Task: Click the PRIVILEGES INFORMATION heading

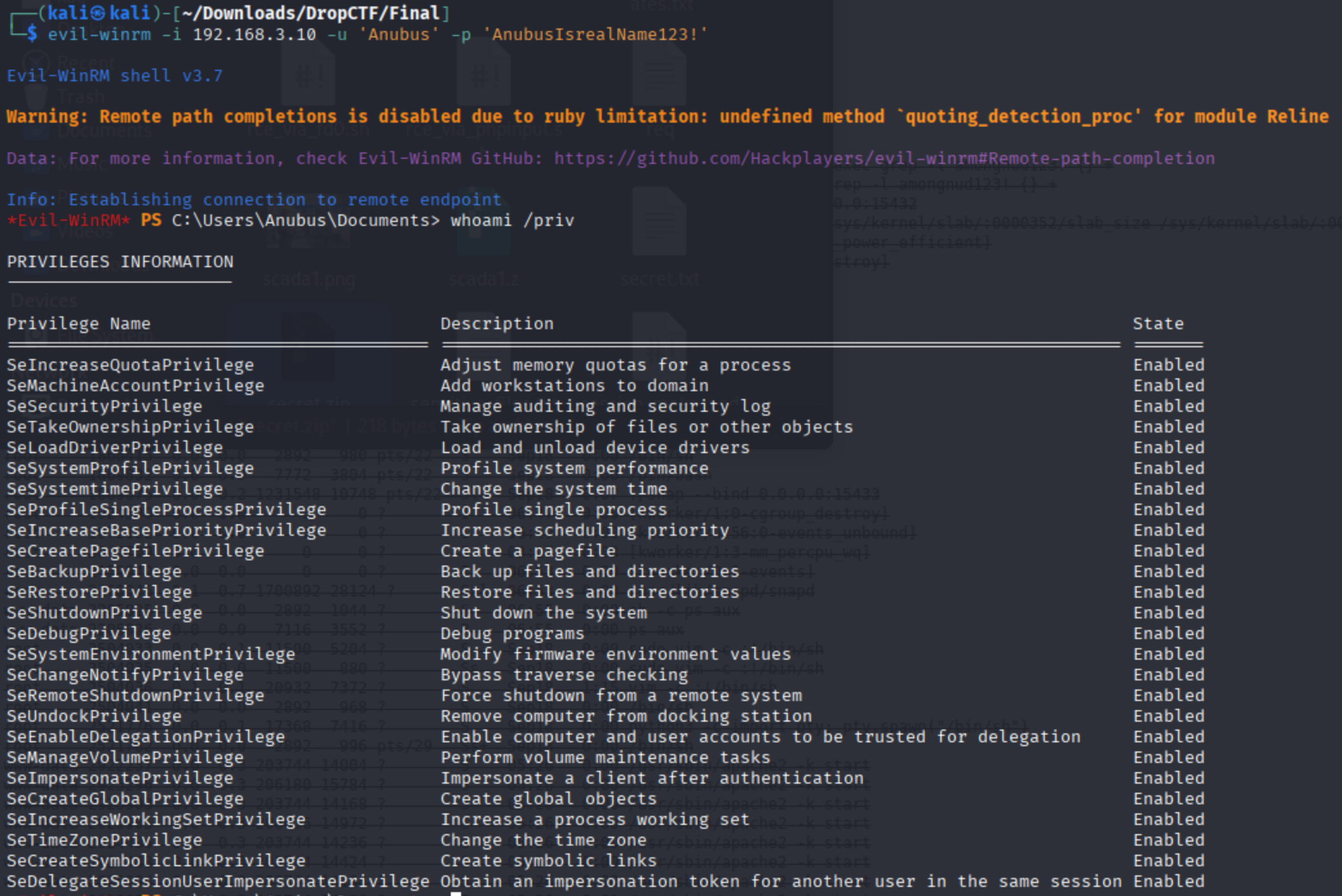Action: pyautogui.click(x=120, y=262)
